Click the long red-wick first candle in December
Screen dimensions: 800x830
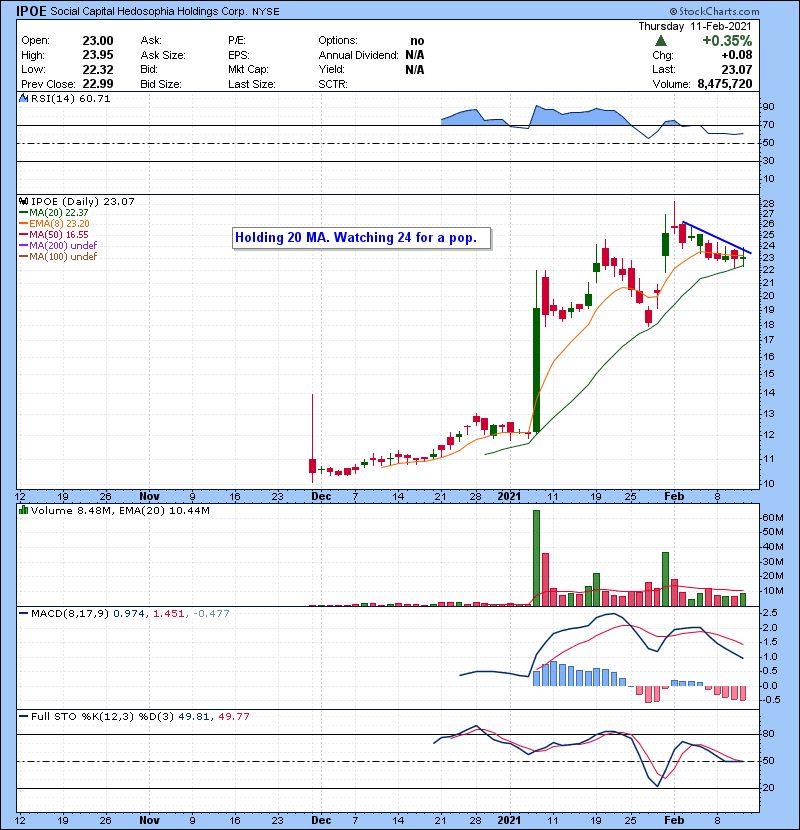(x=312, y=438)
